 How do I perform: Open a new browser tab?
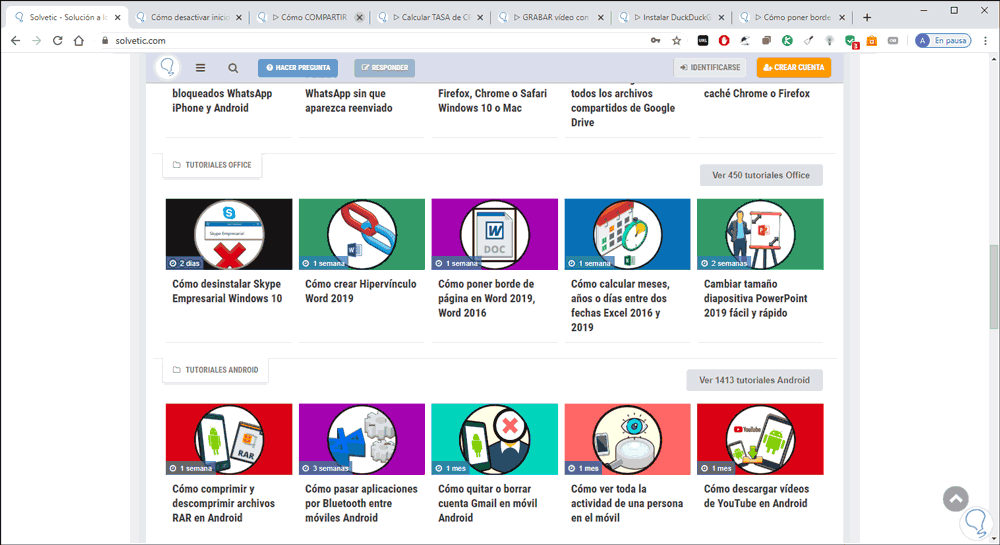coord(867,17)
